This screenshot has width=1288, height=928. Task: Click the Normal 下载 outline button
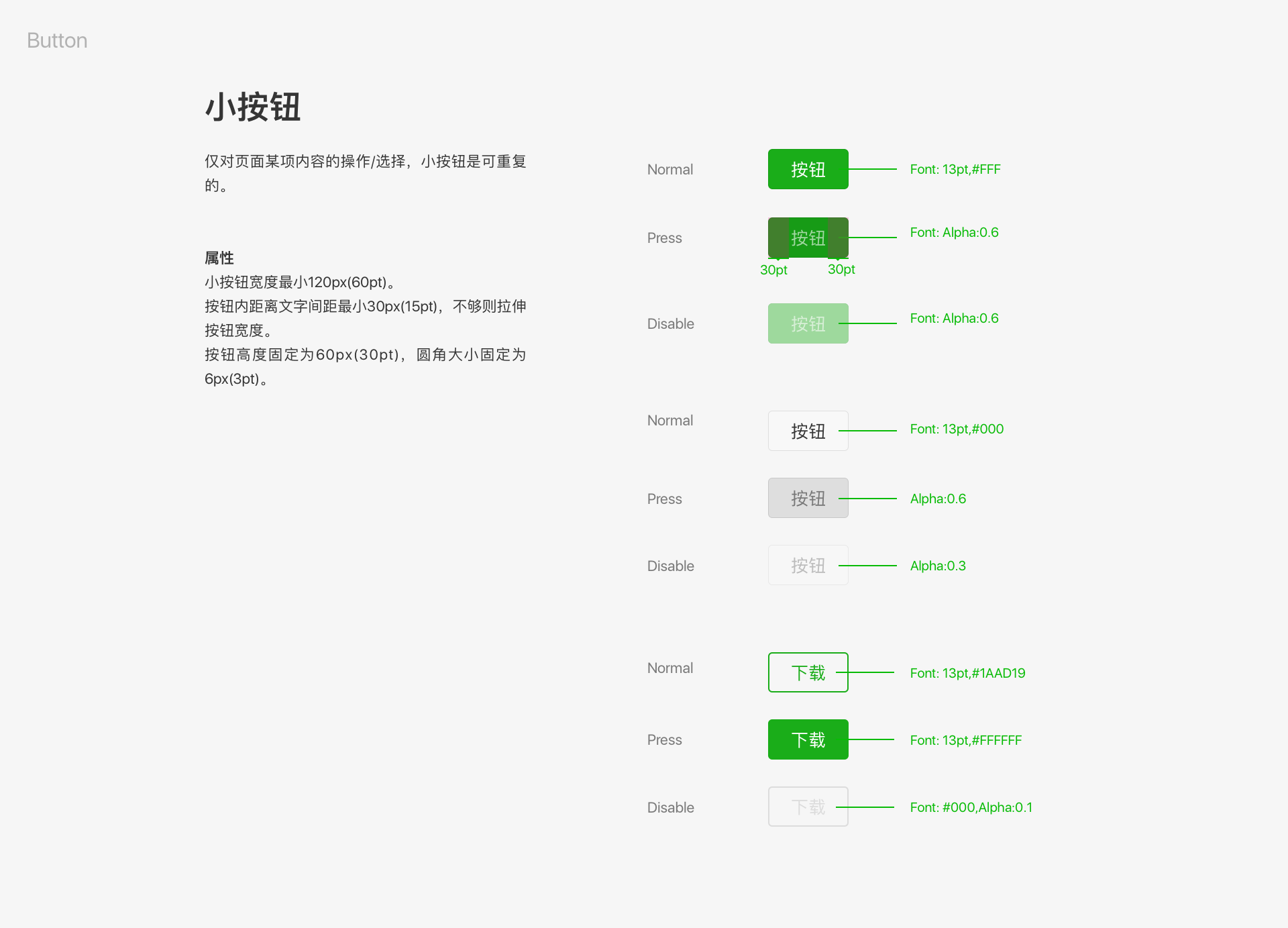pyautogui.click(x=808, y=671)
